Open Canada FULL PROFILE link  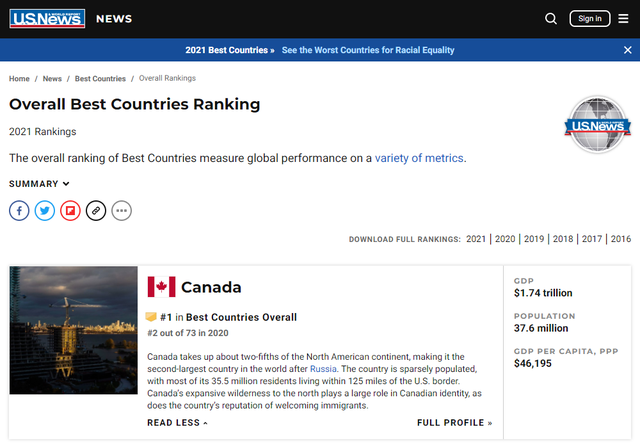tap(454, 423)
